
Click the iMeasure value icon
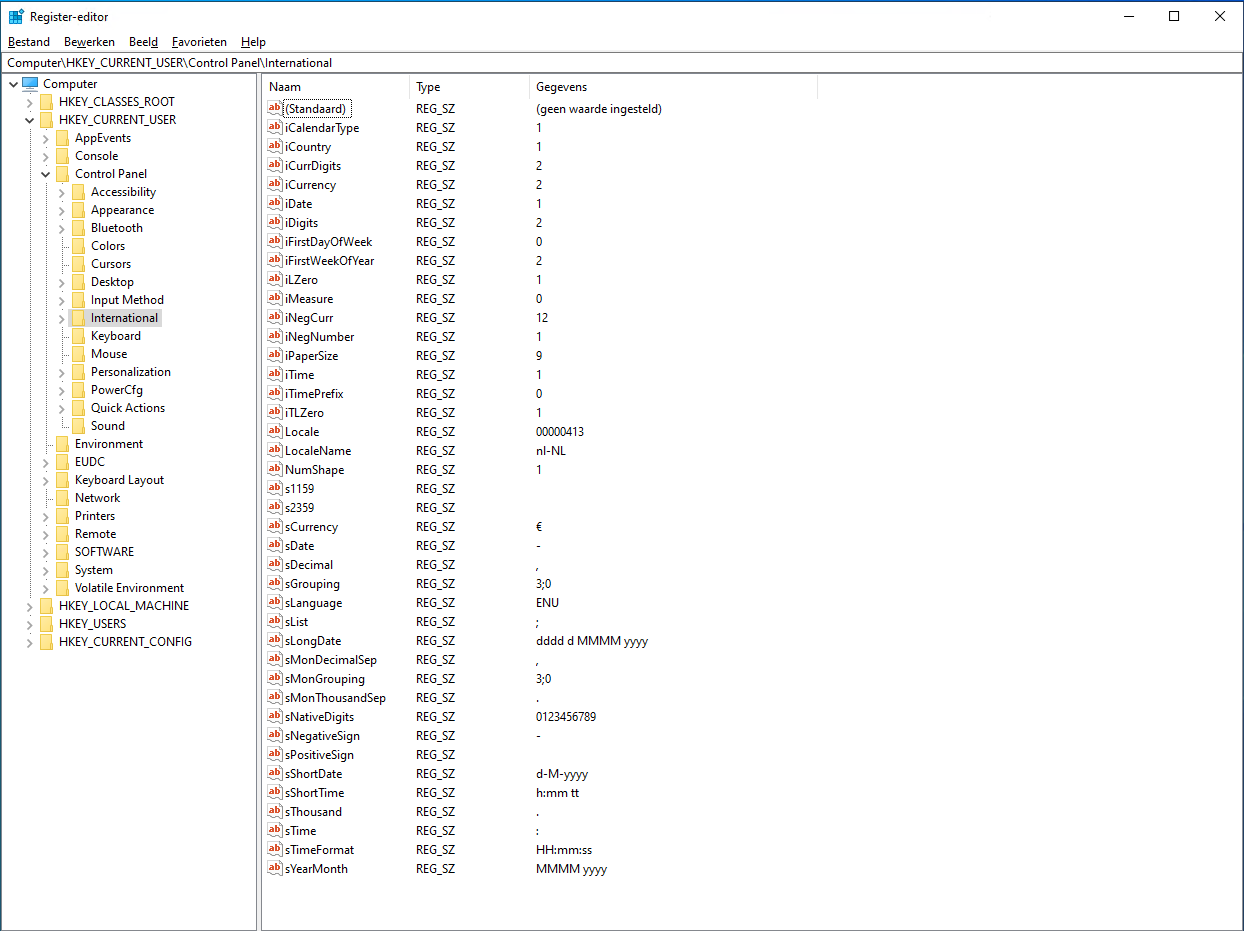[275, 298]
